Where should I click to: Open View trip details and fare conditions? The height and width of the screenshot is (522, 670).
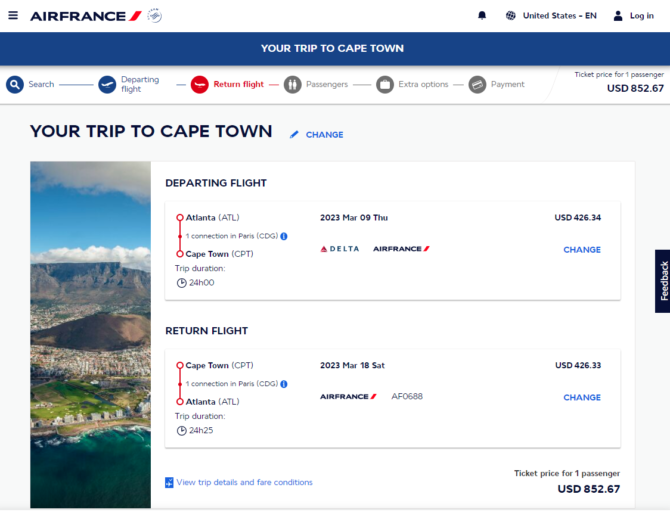click(244, 482)
